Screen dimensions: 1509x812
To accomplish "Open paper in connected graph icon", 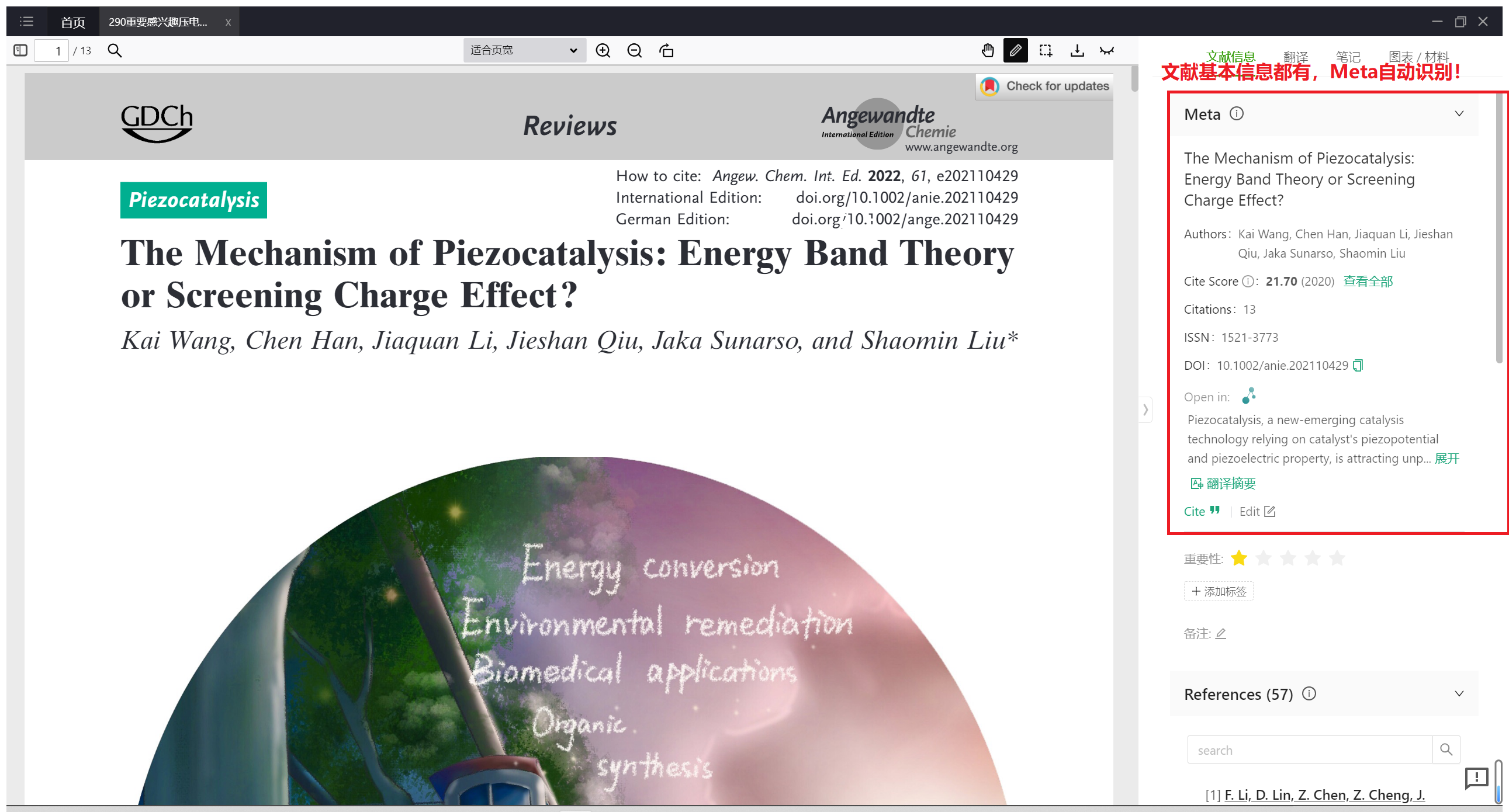I will (1249, 395).
